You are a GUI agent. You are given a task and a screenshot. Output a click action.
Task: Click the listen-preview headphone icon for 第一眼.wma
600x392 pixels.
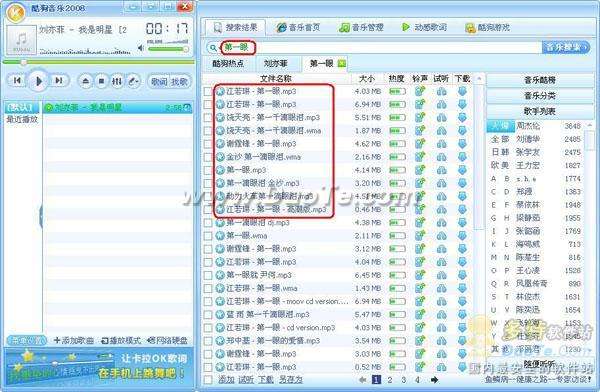pos(441,235)
